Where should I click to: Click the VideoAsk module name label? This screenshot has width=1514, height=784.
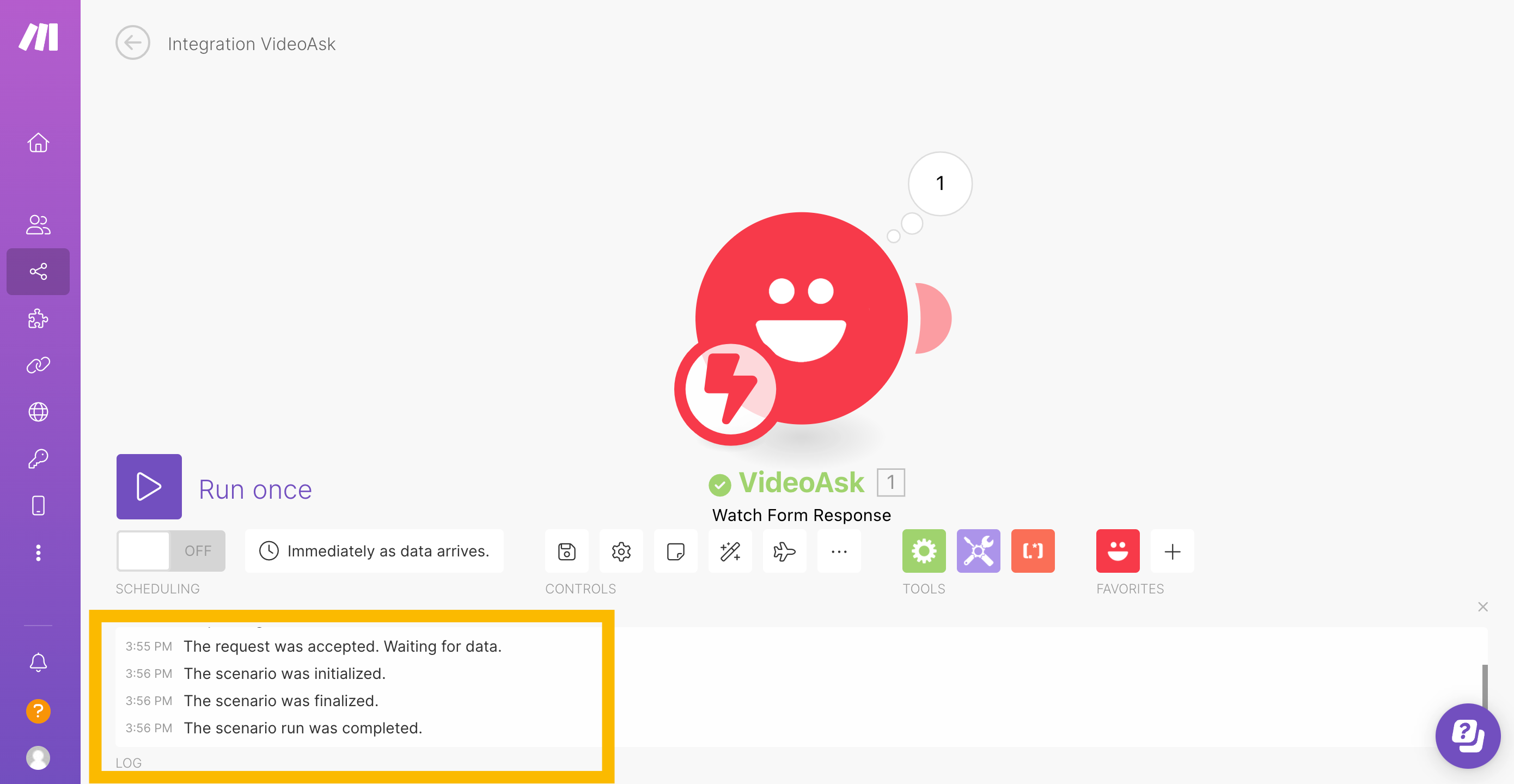[801, 482]
